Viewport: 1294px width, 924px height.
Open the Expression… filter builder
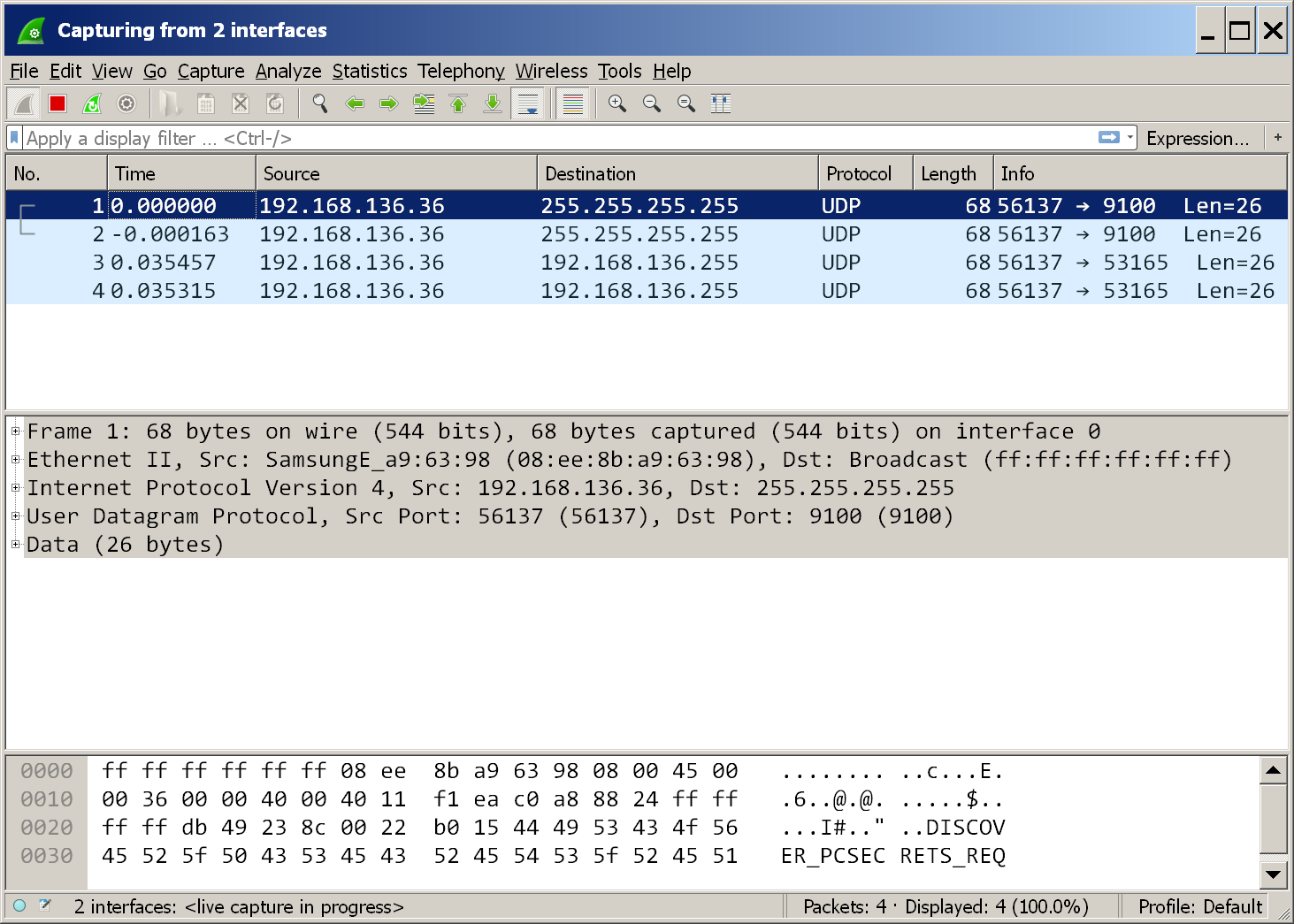pyautogui.click(x=1198, y=138)
